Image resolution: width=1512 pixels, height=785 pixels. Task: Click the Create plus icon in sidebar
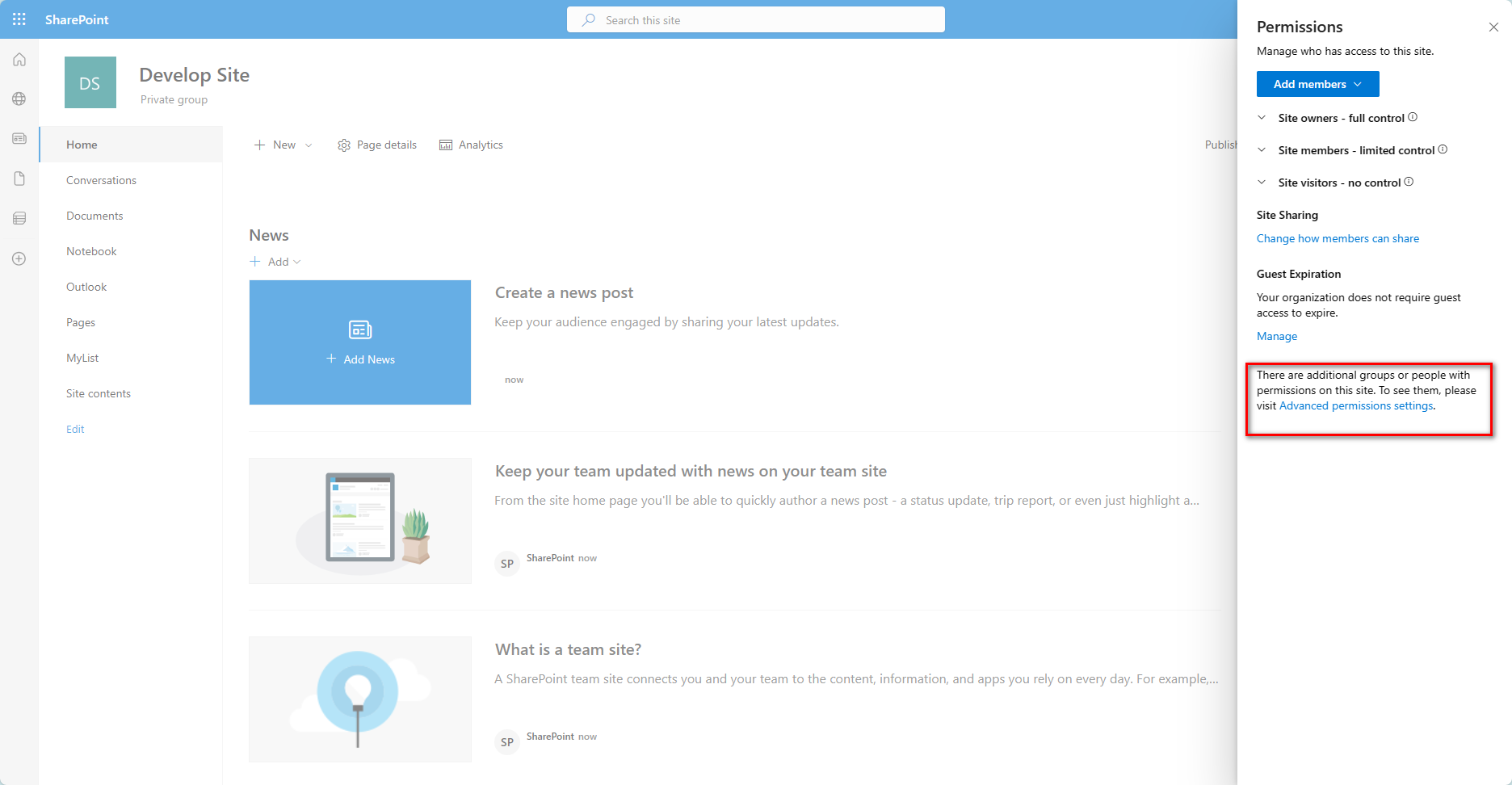[x=19, y=258]
